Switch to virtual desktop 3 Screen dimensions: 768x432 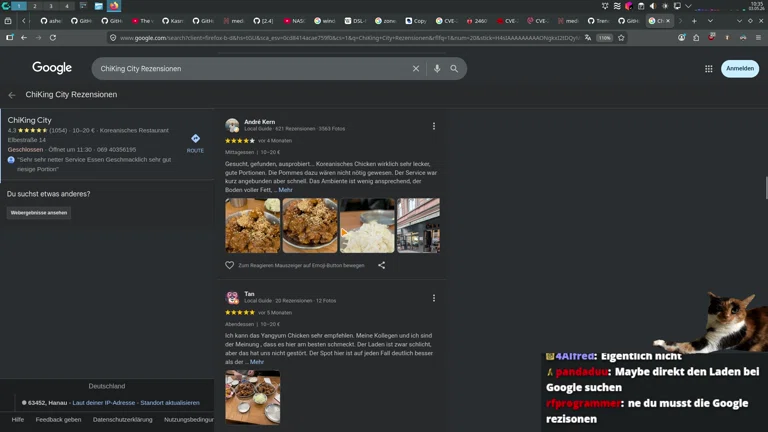[x=50, y=6]
